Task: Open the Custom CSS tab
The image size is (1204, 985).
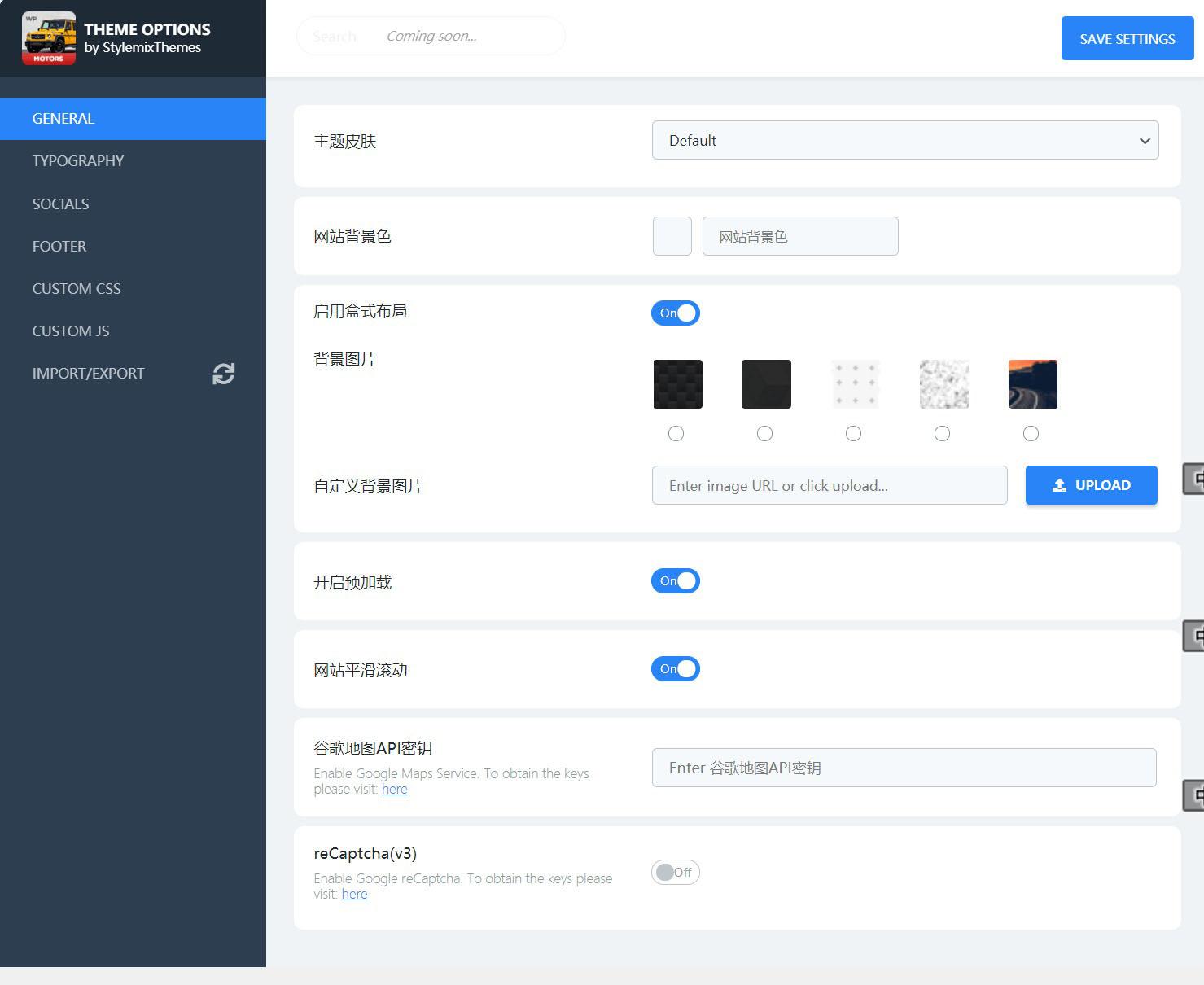Action: tap(133, 288)
